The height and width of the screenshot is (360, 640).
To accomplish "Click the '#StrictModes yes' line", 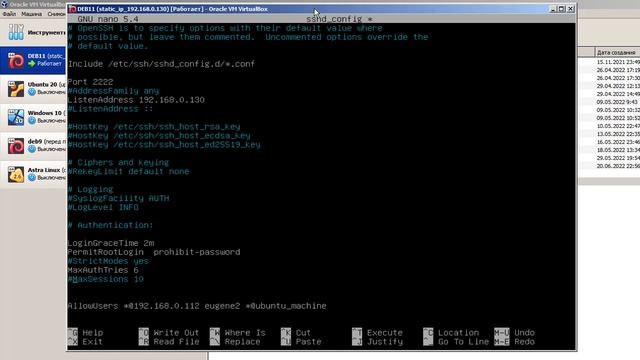I will coord(108,261).
